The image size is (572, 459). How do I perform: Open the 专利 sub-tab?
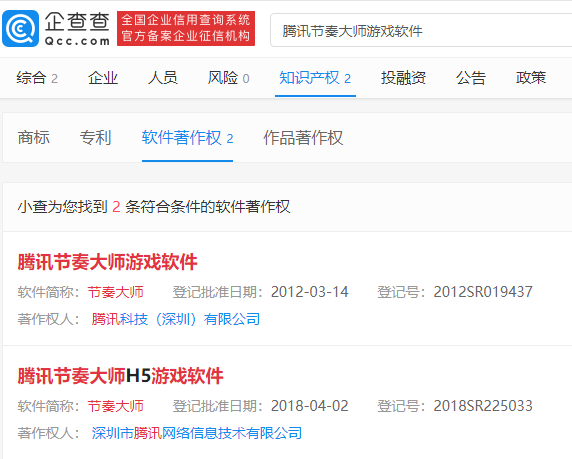(x=95, y=138)
